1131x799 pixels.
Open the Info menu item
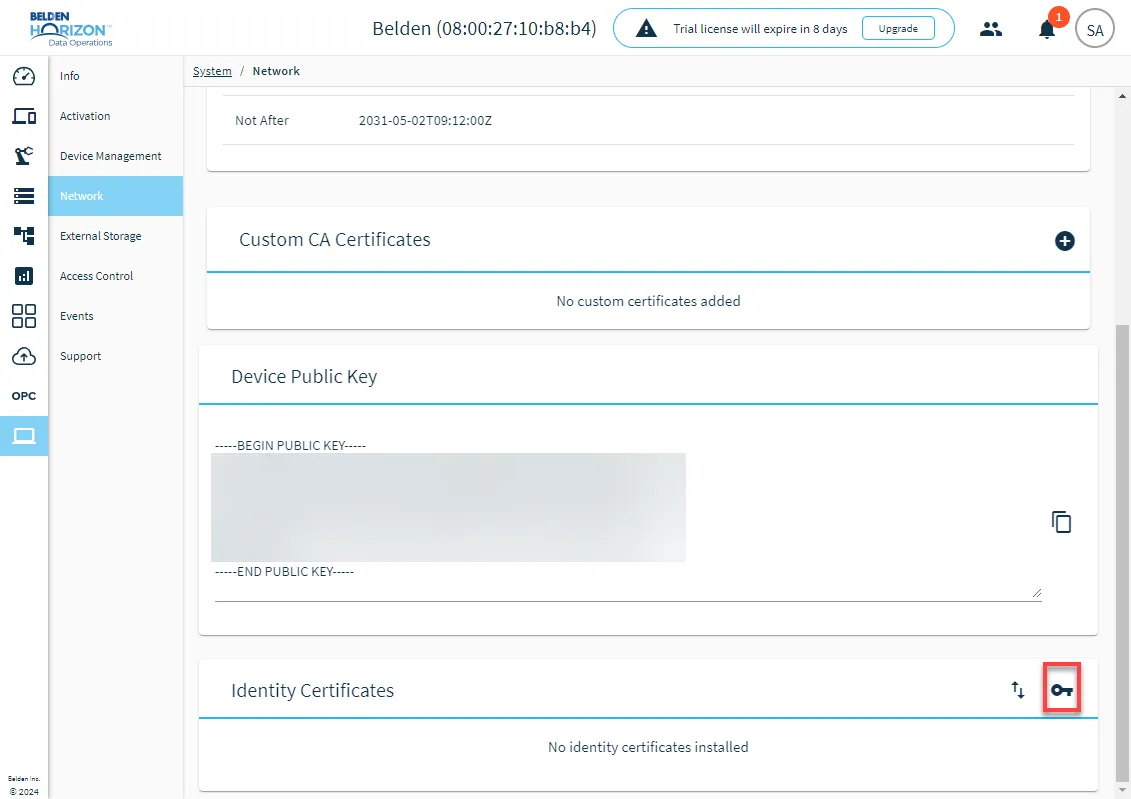point(115,76)
